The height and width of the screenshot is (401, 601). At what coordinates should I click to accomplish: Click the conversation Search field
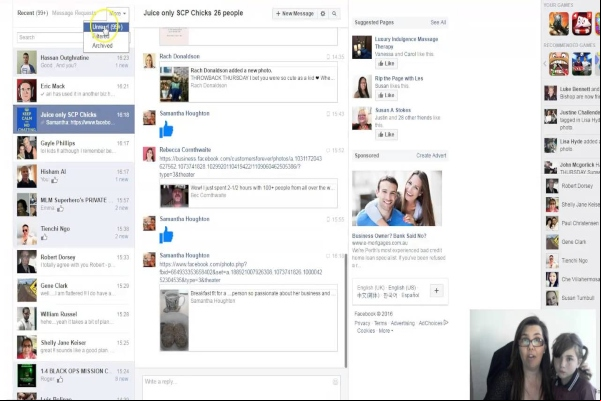(50, 38)
